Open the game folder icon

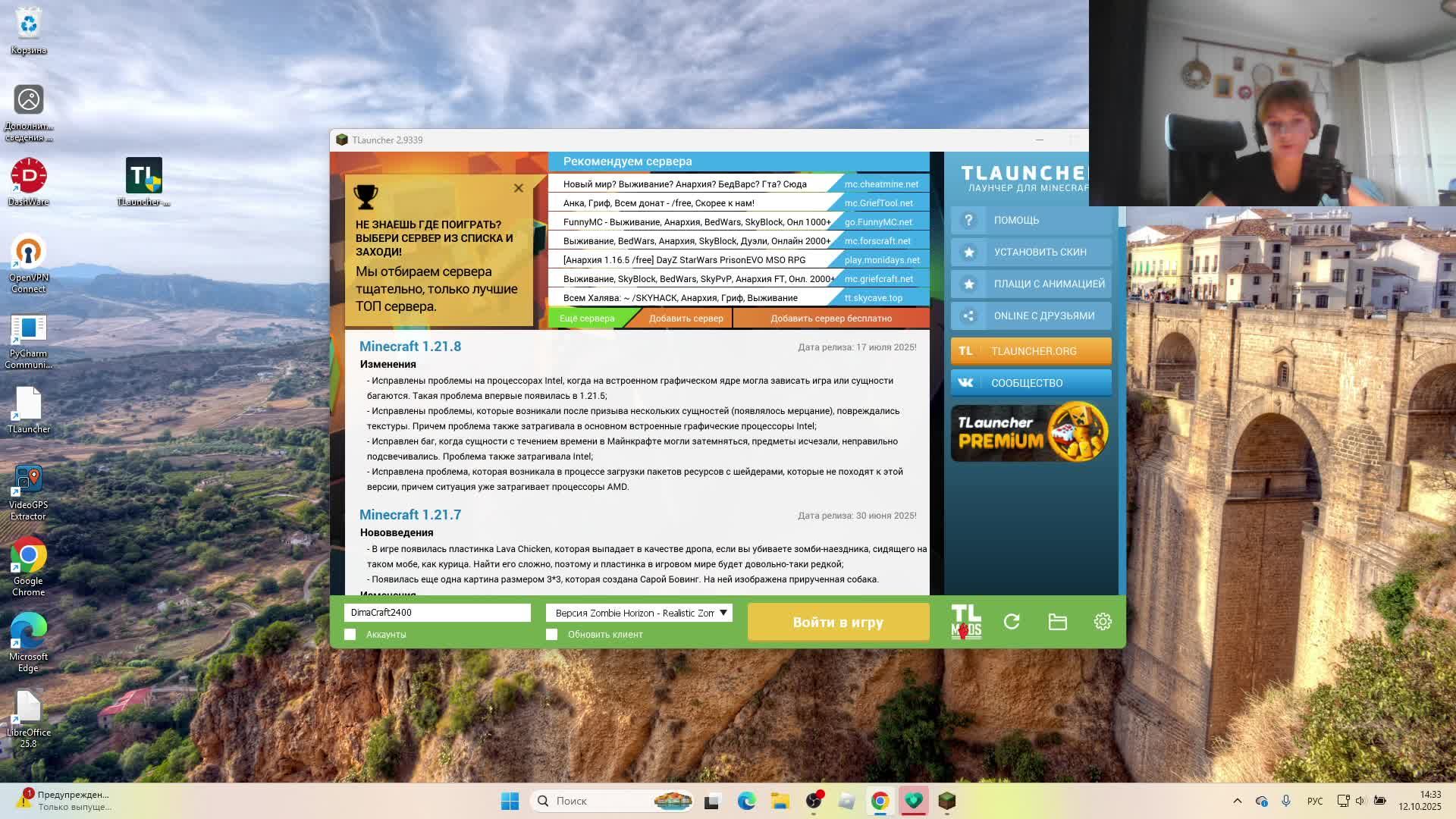1057,622
